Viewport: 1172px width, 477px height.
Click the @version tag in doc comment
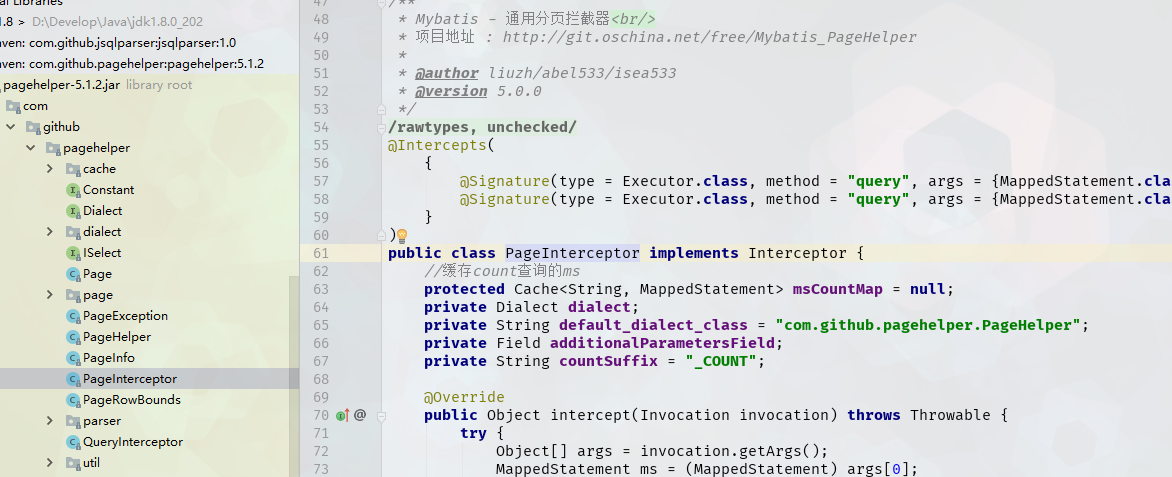tap(451, 91)
